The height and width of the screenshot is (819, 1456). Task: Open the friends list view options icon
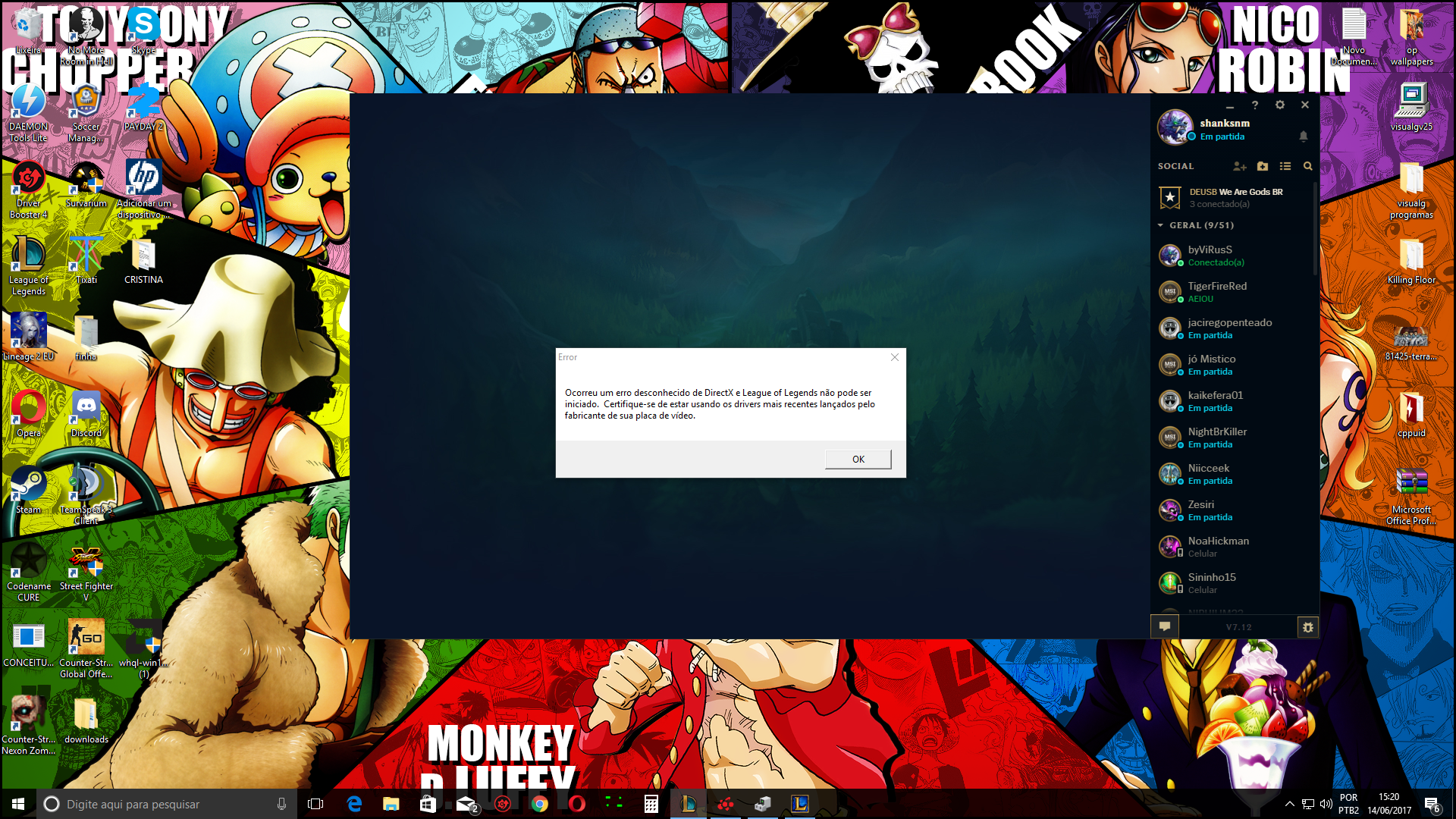pos(1285,166)
